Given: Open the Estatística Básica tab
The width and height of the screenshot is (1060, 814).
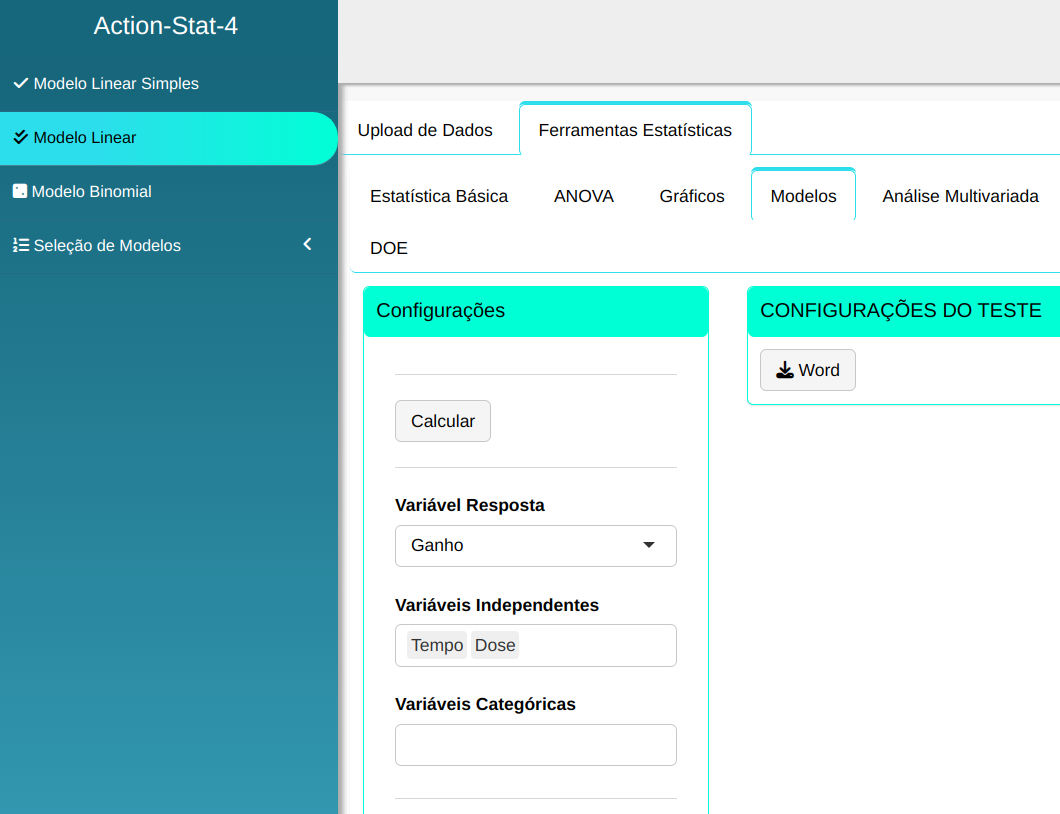Looking at the screenshot, I should tap(439, 196).
